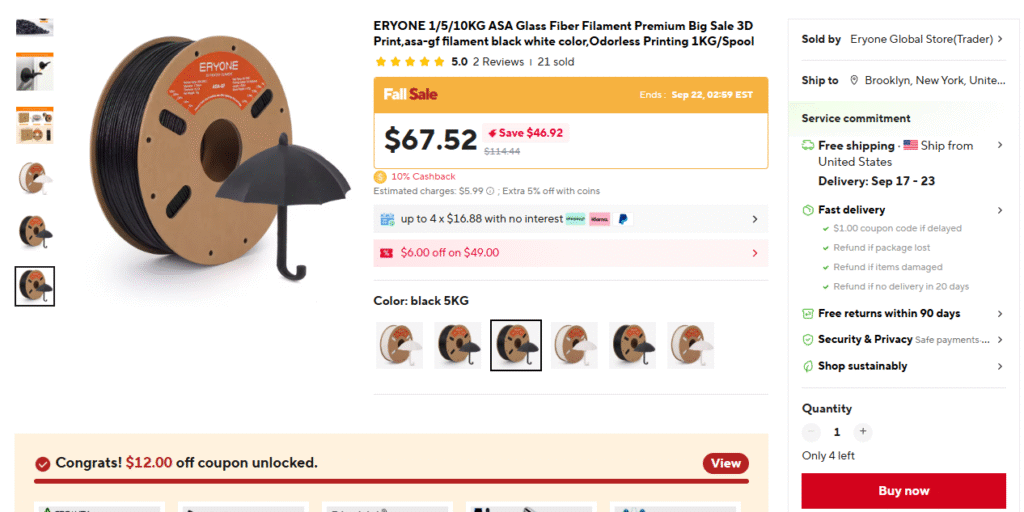Expand the Fast delivery details chevron

pos(1000,210)
